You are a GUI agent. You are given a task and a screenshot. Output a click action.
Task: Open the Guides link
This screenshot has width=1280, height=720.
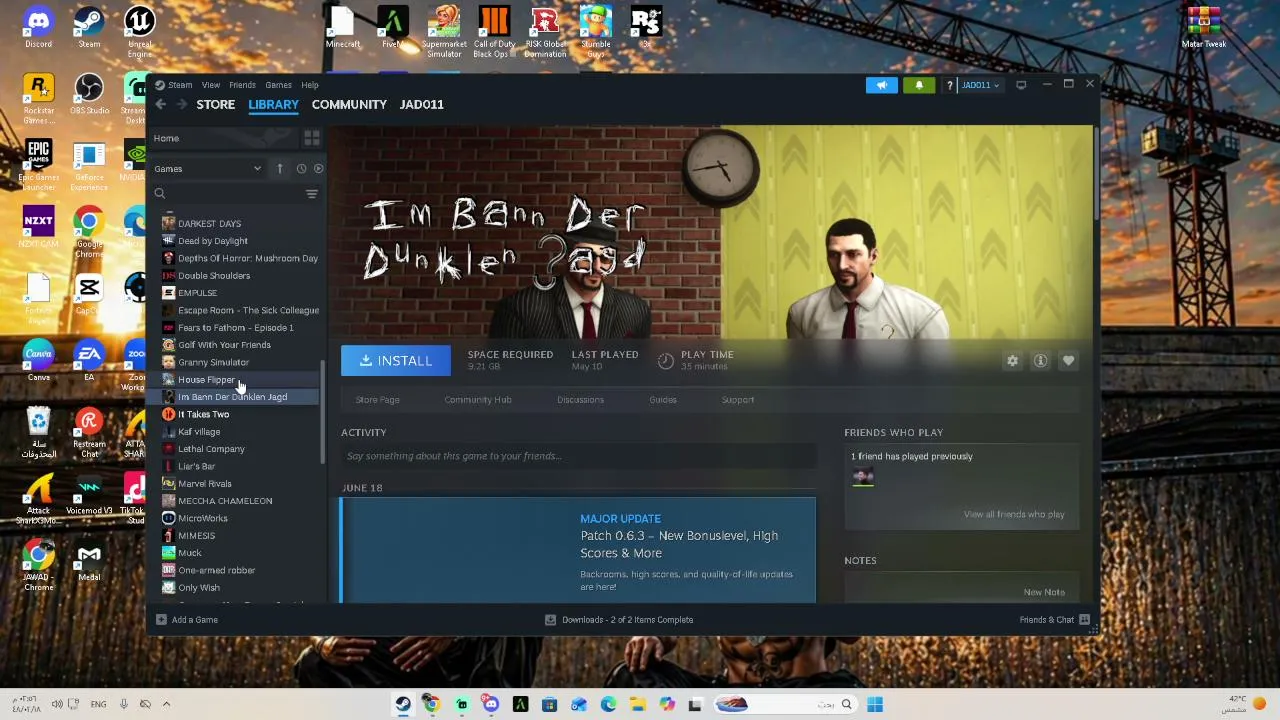pos(663,400)
